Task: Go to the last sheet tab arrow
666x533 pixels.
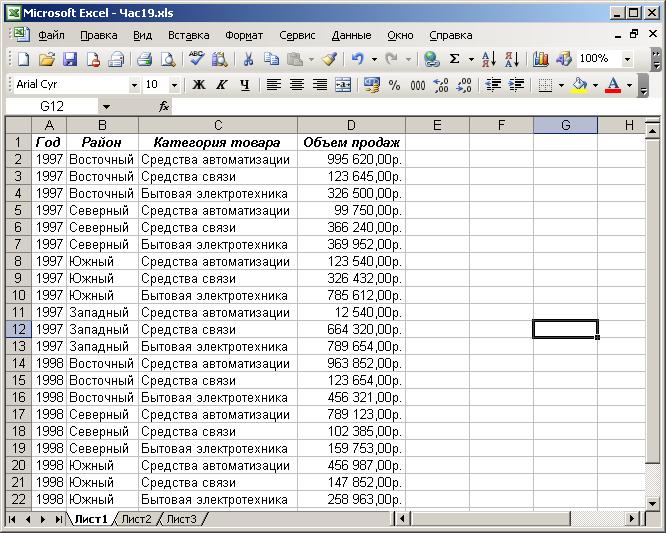Action: click(59, 519)
